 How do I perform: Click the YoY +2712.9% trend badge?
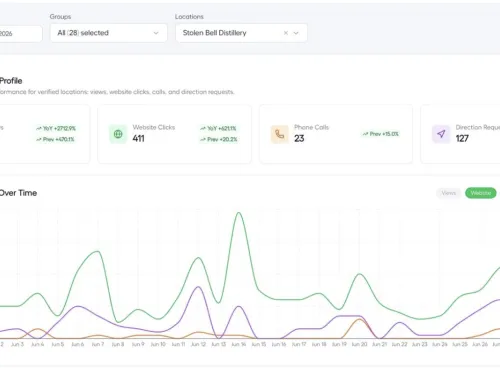(56, 128)
